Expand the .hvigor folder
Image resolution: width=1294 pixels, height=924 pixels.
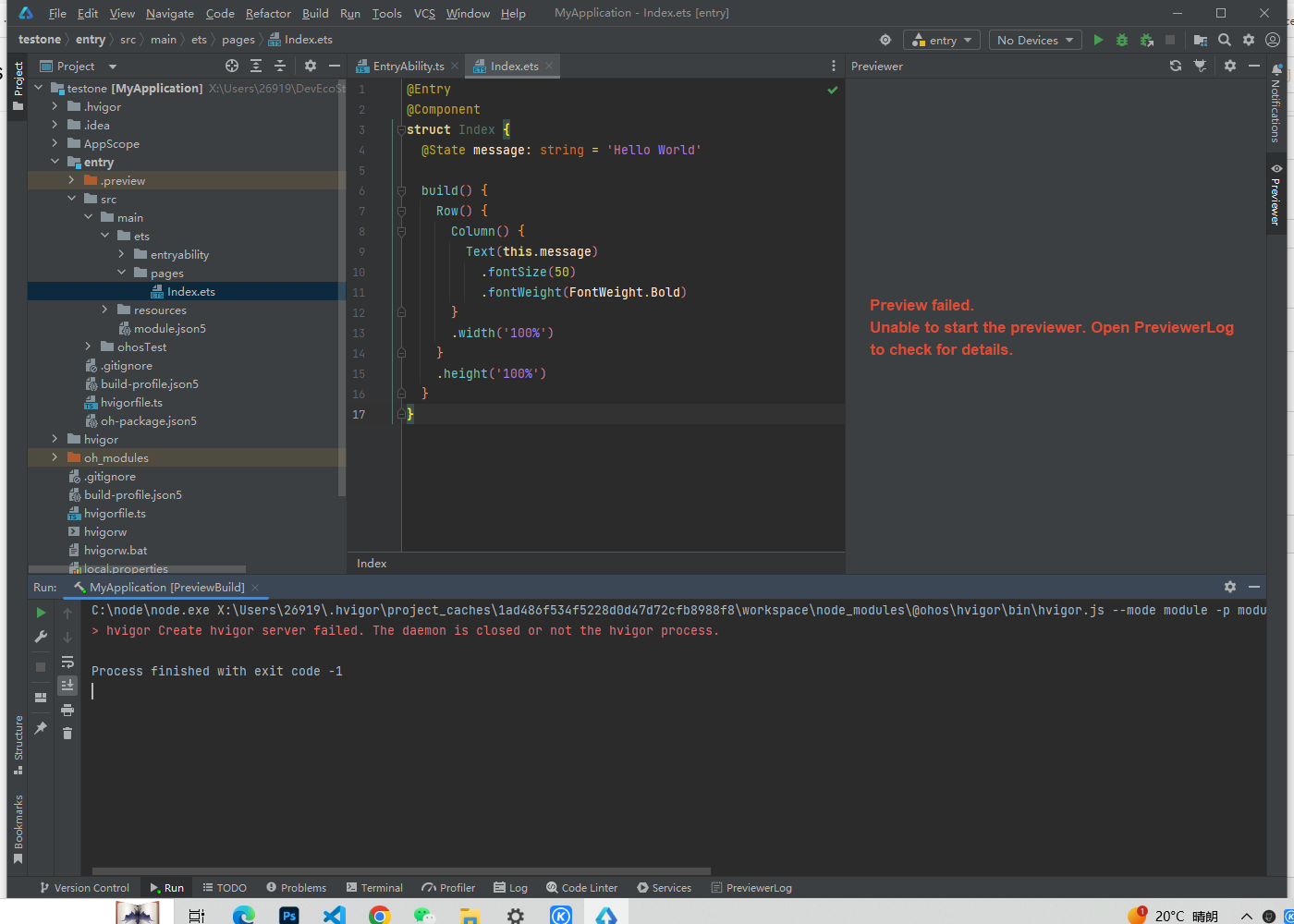coord(55,106)
